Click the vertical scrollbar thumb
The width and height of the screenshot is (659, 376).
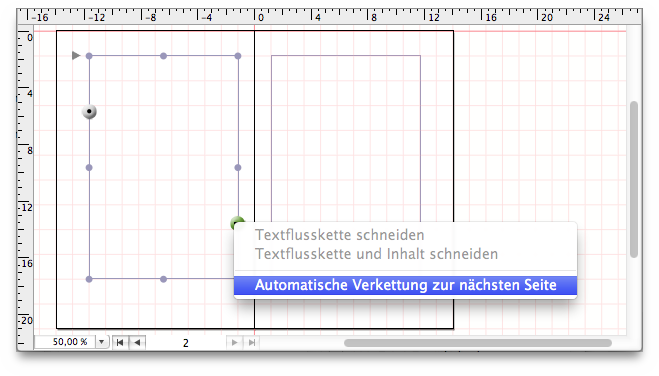634,179
